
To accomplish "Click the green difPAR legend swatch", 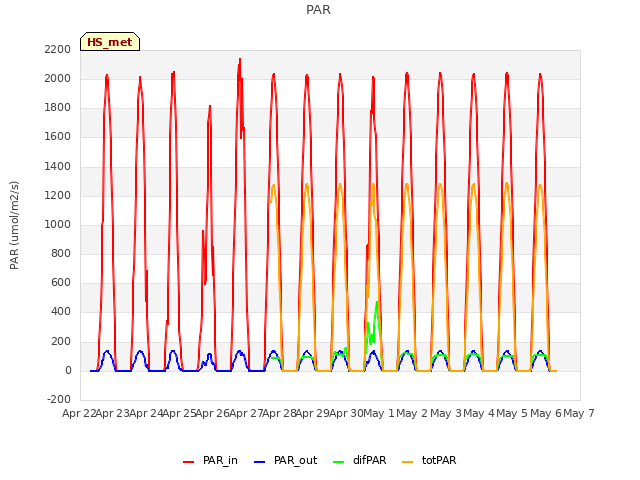I will click(x=339, y=461).
